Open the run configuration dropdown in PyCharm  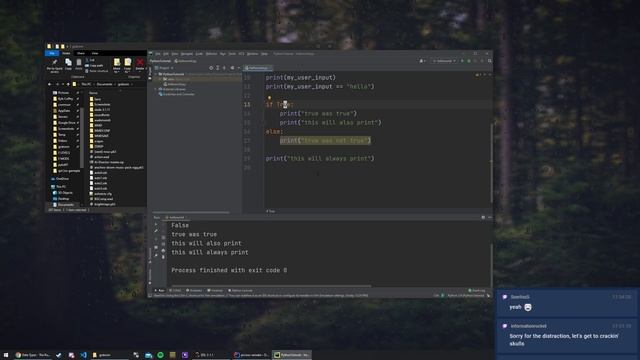click(x=444, y=61)
